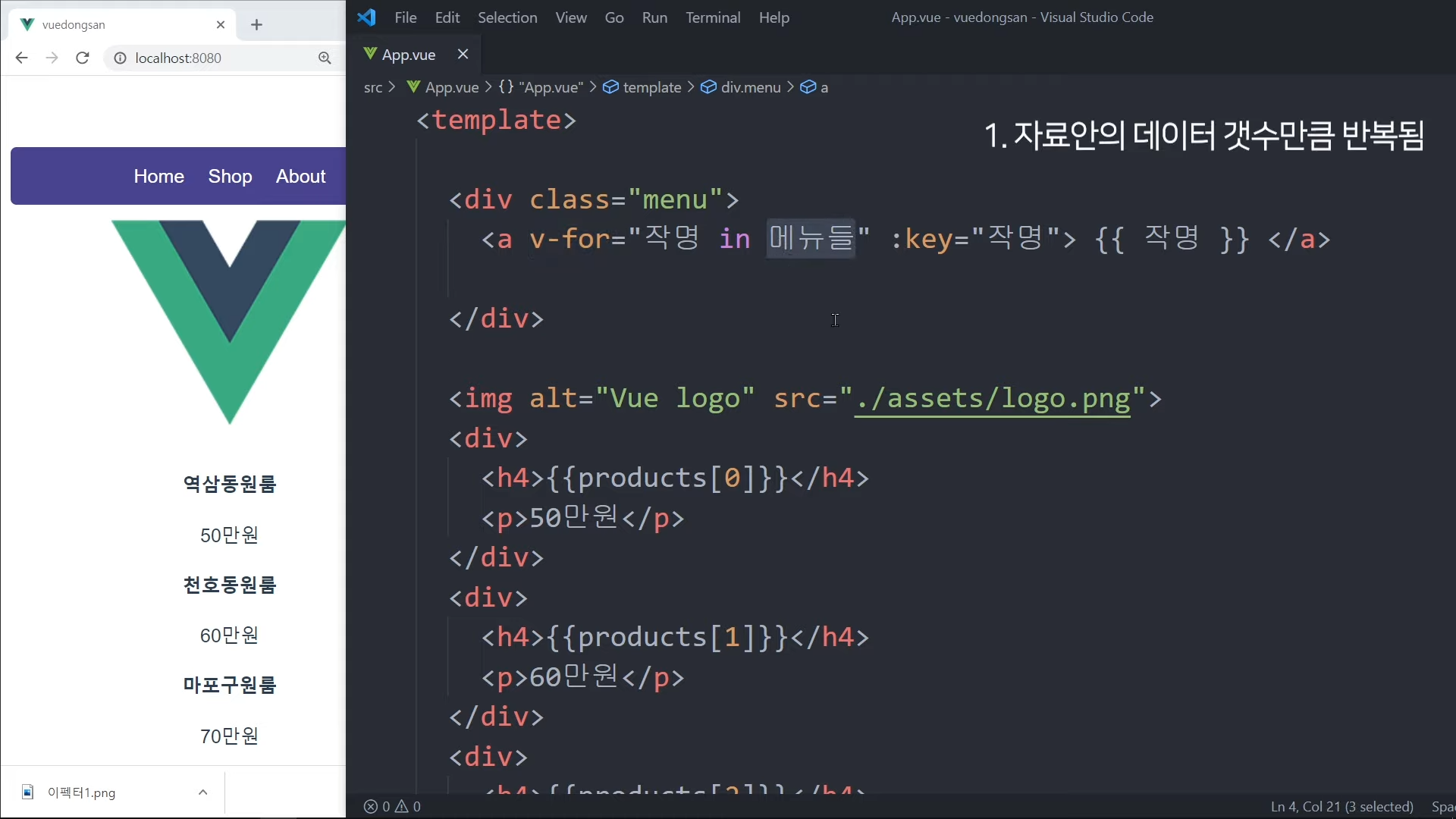Open the div.menu breadcrumb dropdown
The height and width of the screenshot is (819, 1456).
[x=750, y=87]
